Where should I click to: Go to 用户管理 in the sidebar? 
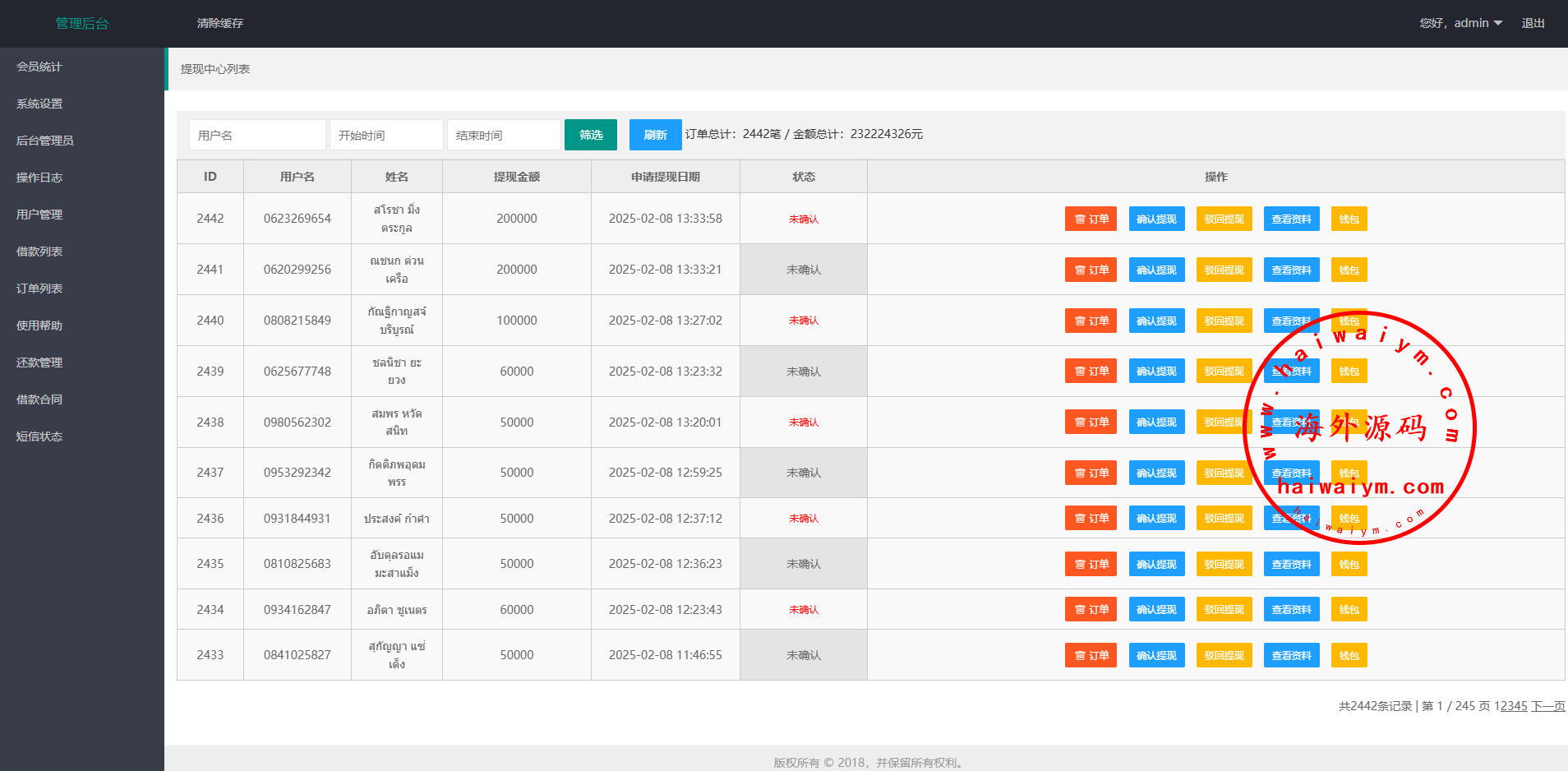pyautogui.click(x=39, y=215)
